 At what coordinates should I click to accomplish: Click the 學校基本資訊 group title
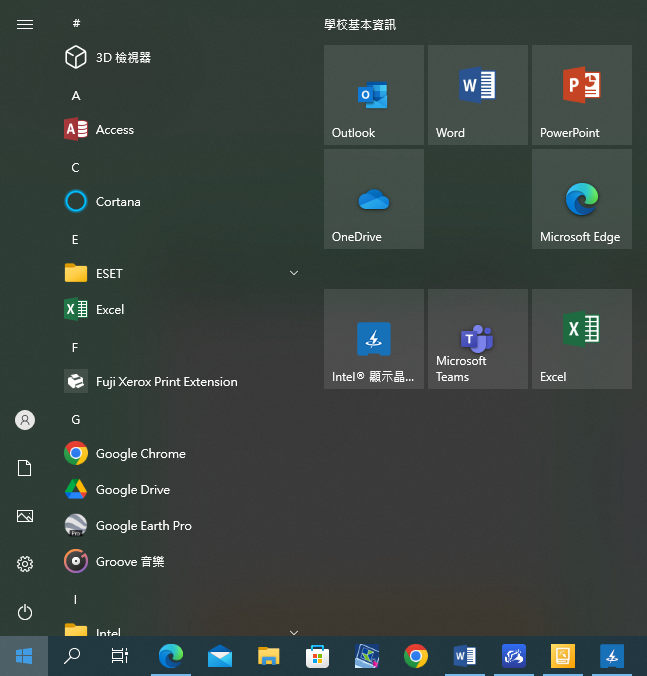point(360,25)
